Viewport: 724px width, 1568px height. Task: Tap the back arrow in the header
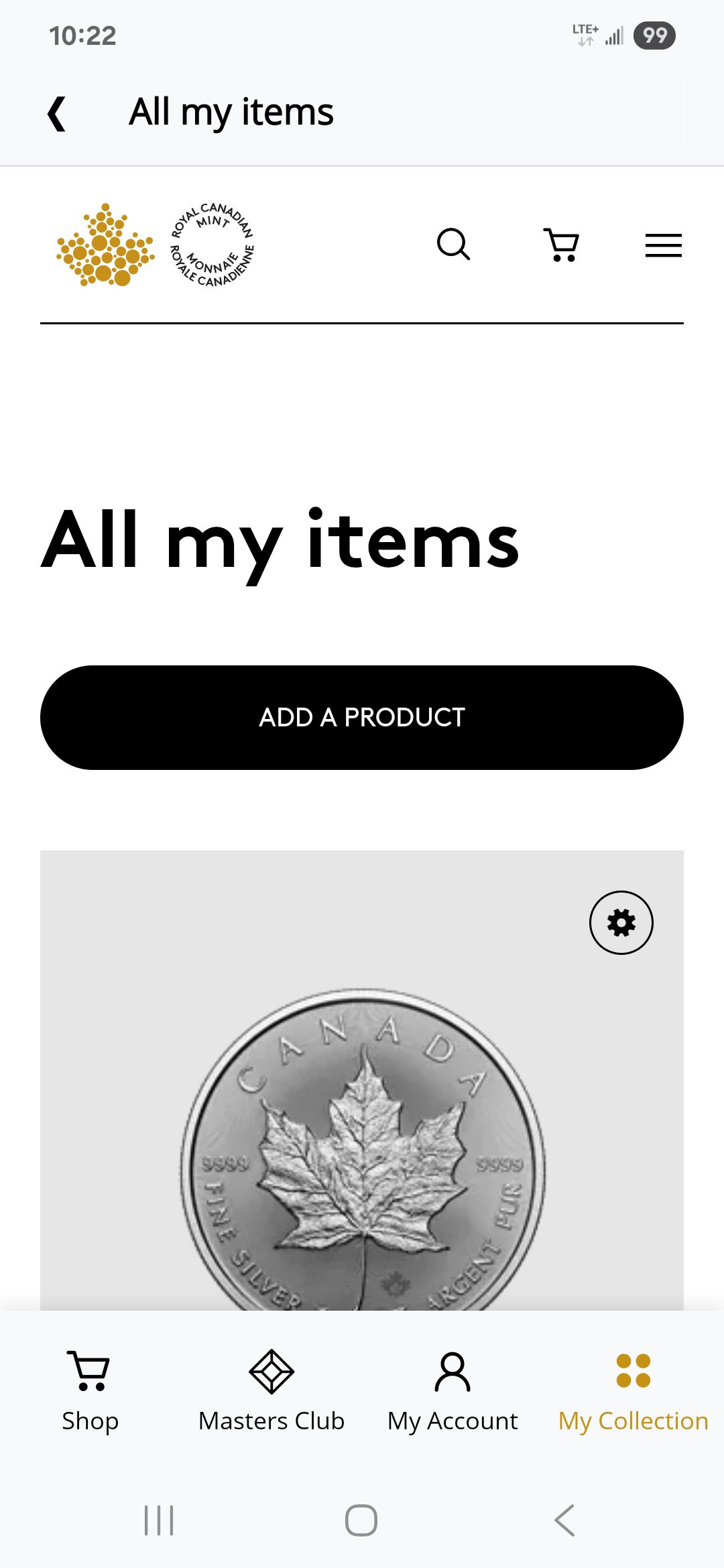coord(57,113)
